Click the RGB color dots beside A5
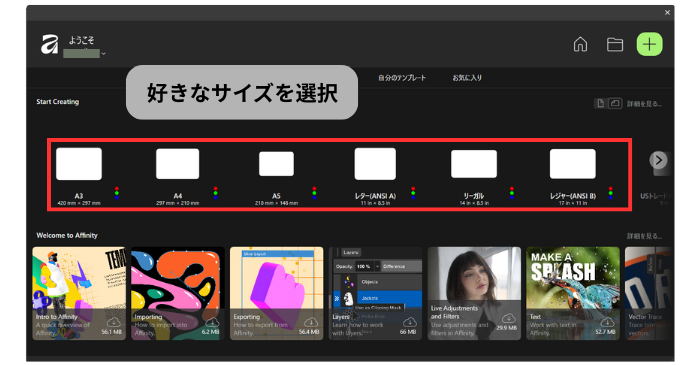 click(314, 193)
